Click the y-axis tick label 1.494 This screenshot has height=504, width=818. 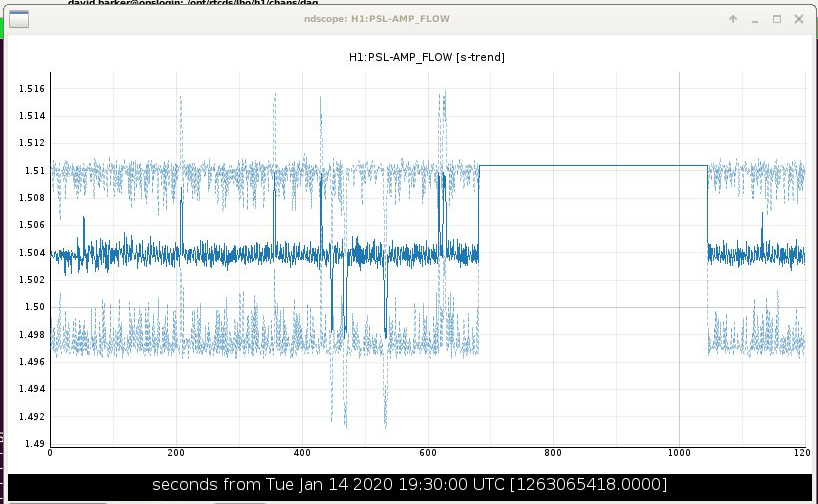pos(32,389)
